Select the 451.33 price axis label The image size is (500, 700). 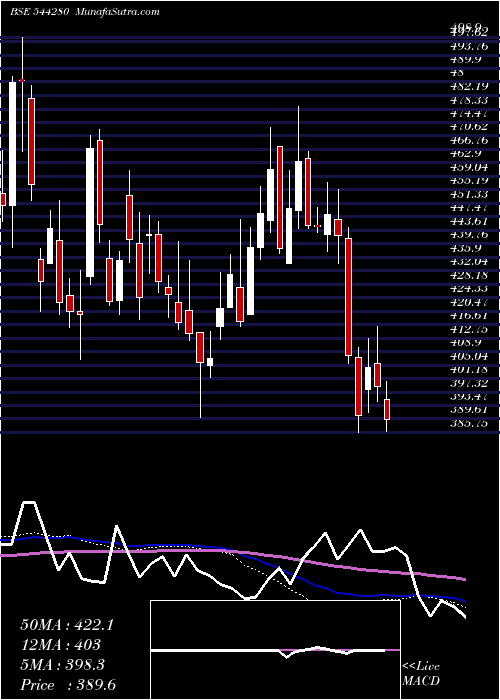[469, 194]
